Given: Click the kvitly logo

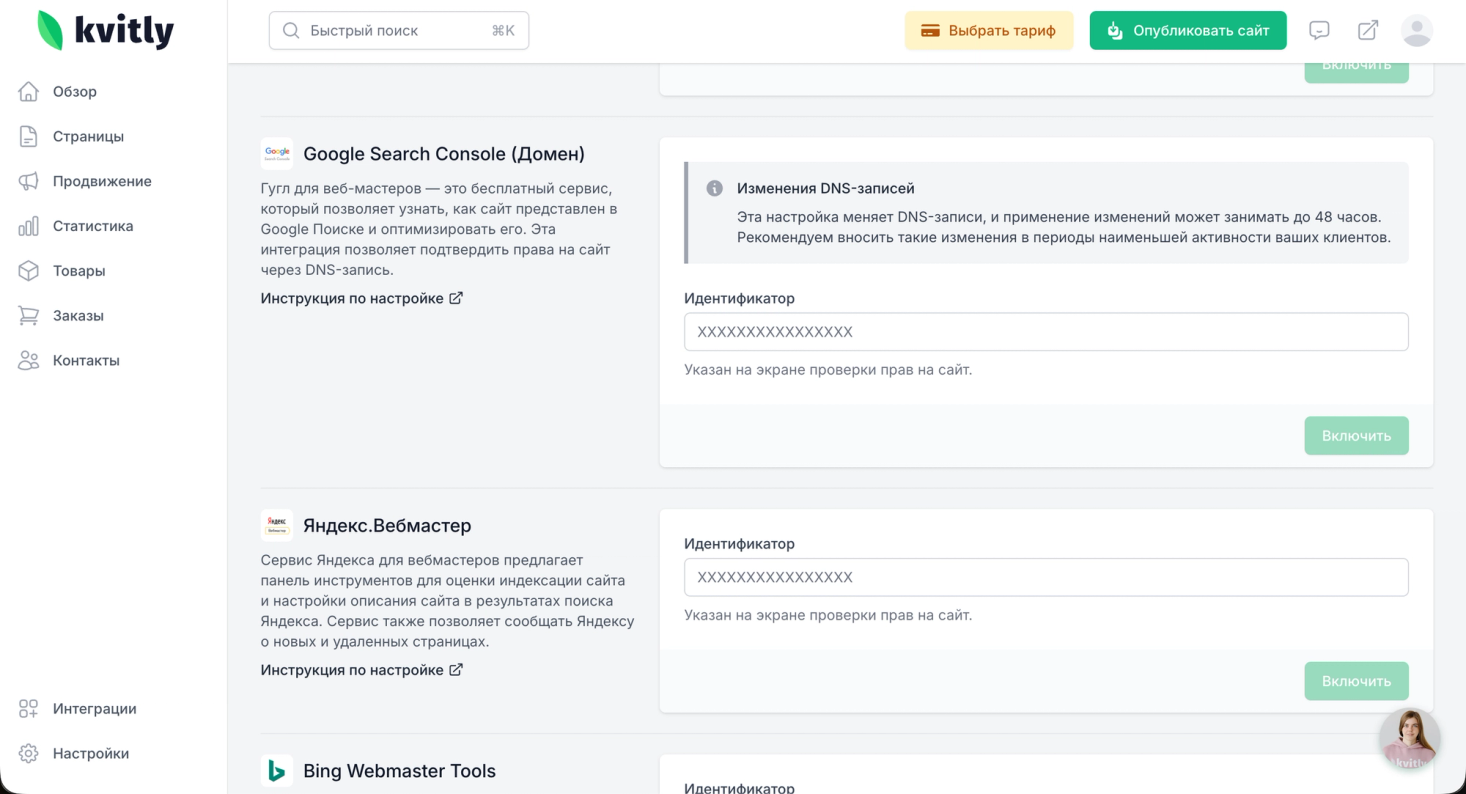Looking at the screenshot, I should [105, 30].
